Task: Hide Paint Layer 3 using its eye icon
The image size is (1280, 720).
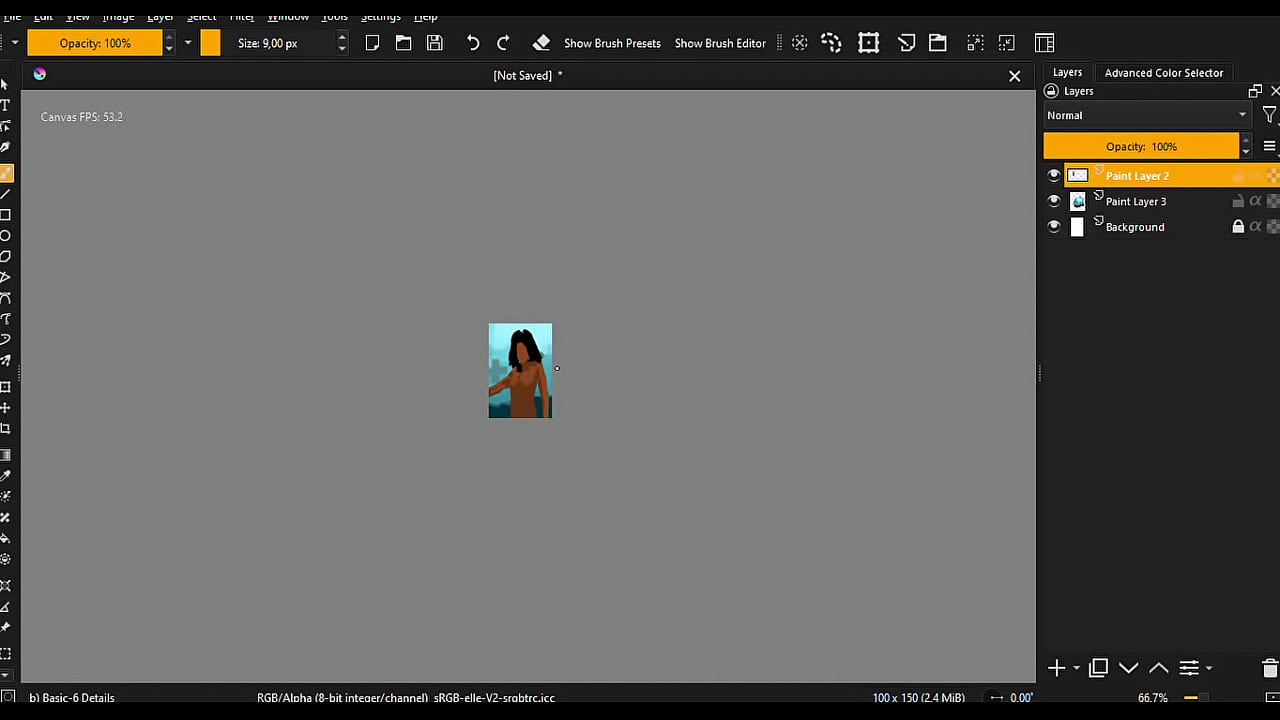Action: point(1053,201)
